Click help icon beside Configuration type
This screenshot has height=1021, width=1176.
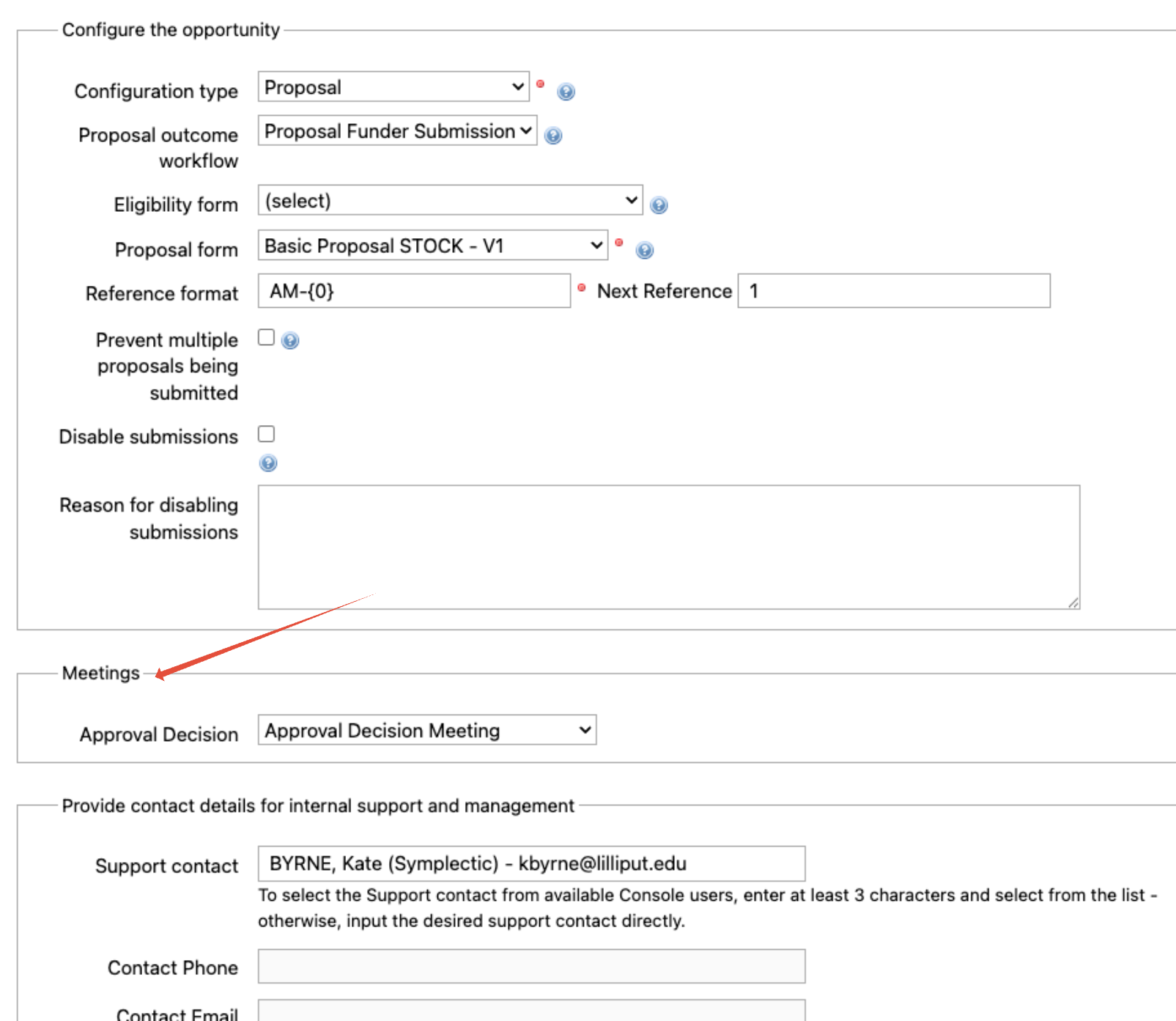coord(566,92)
